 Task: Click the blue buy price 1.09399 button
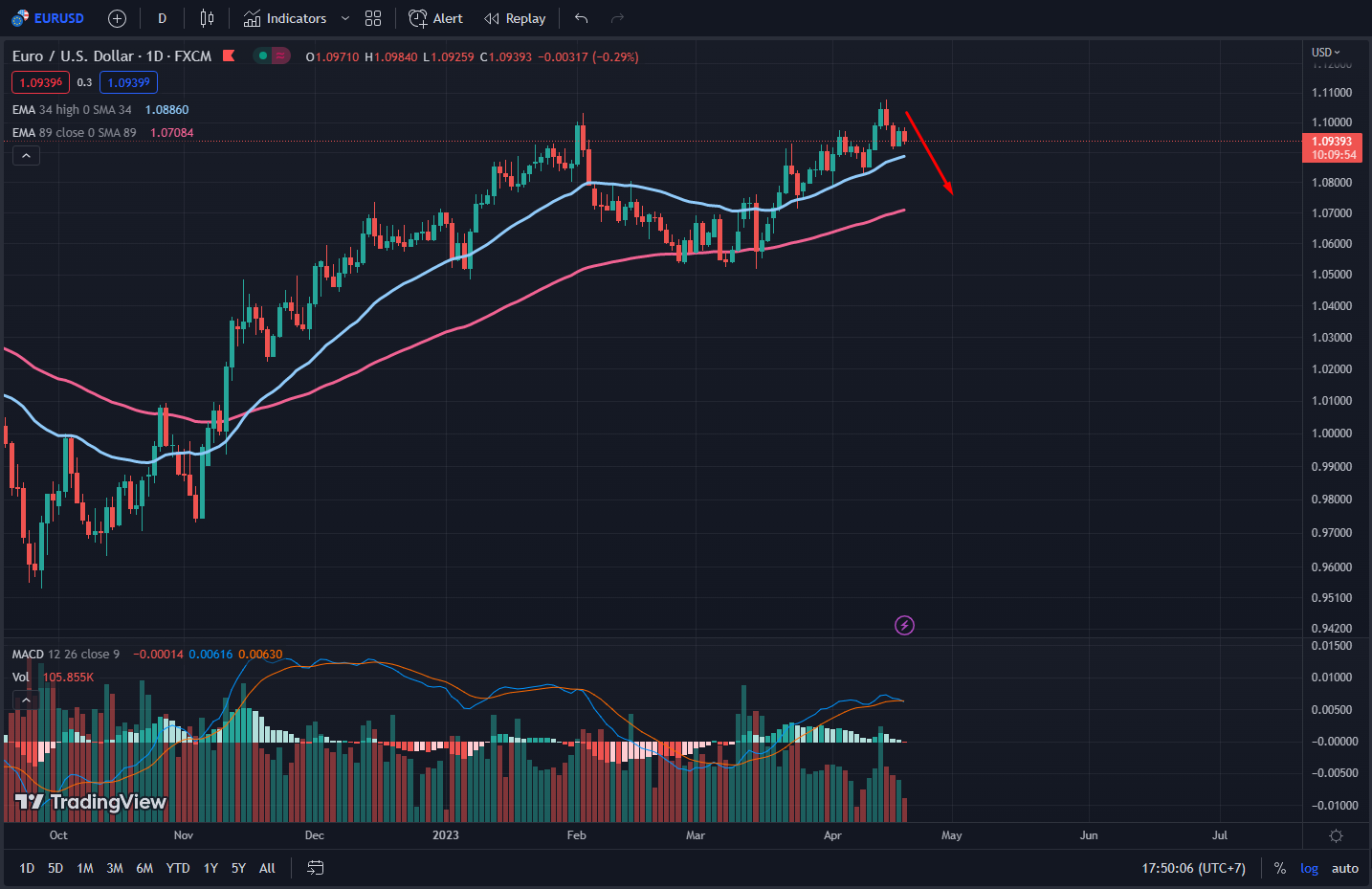pos(128,82)
